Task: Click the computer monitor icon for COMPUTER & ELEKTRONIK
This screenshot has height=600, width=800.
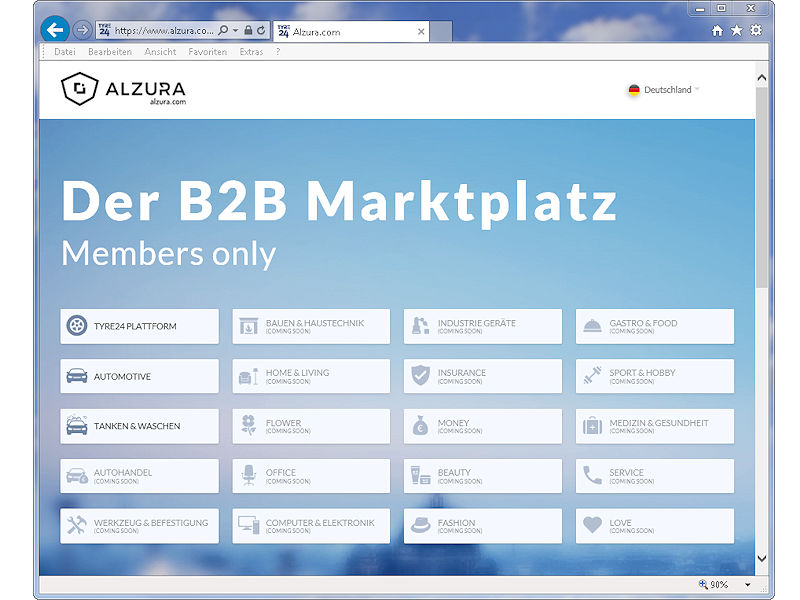Action: pyautogui.click(x=248, y=524)
